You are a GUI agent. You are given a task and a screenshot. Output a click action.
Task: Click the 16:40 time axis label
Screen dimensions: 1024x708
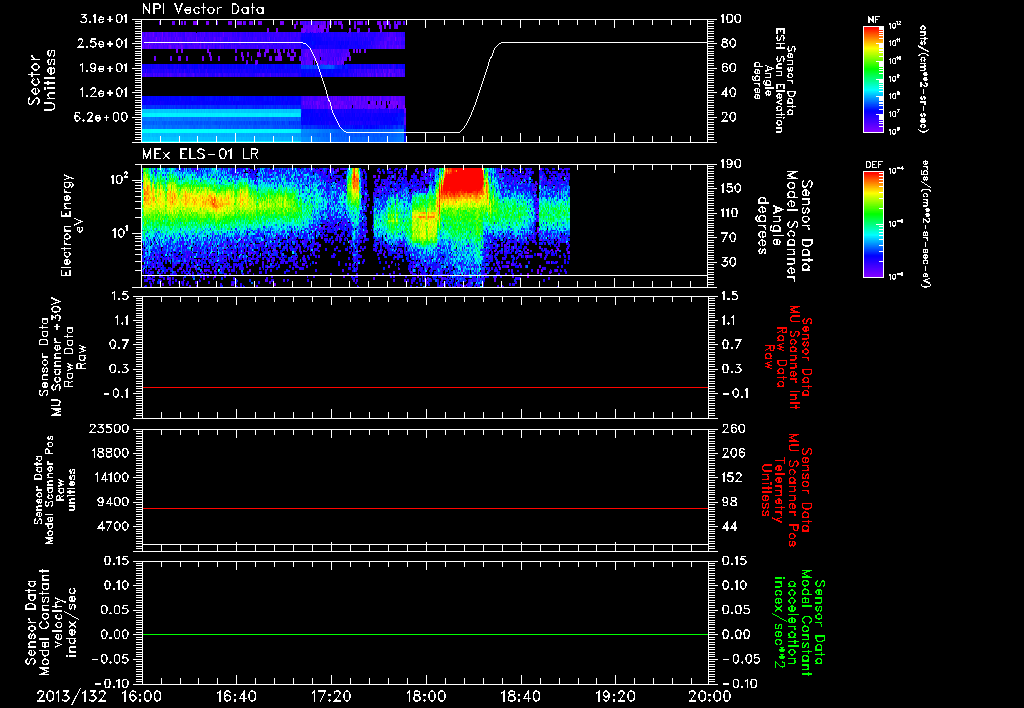pos(236,696)
